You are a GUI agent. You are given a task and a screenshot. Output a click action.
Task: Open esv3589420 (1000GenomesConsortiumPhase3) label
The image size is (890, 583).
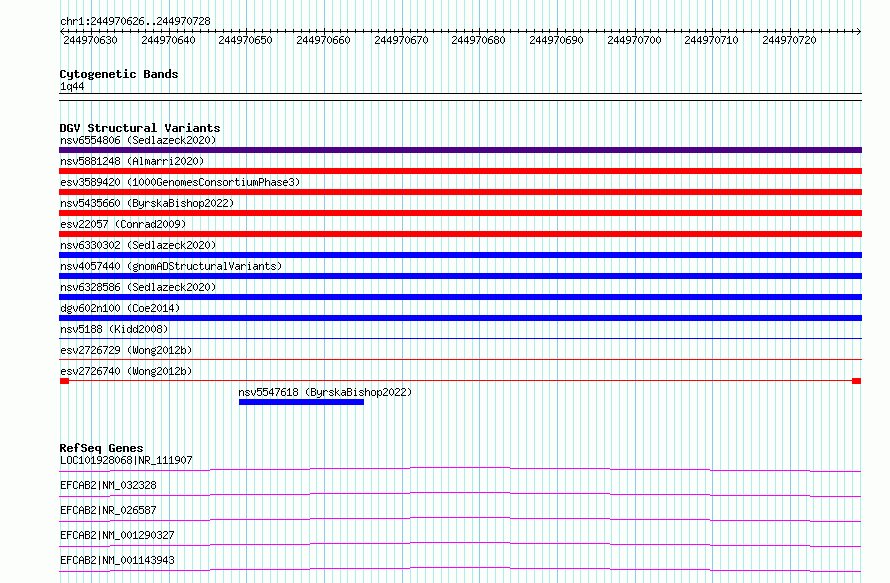coord(180,182)
